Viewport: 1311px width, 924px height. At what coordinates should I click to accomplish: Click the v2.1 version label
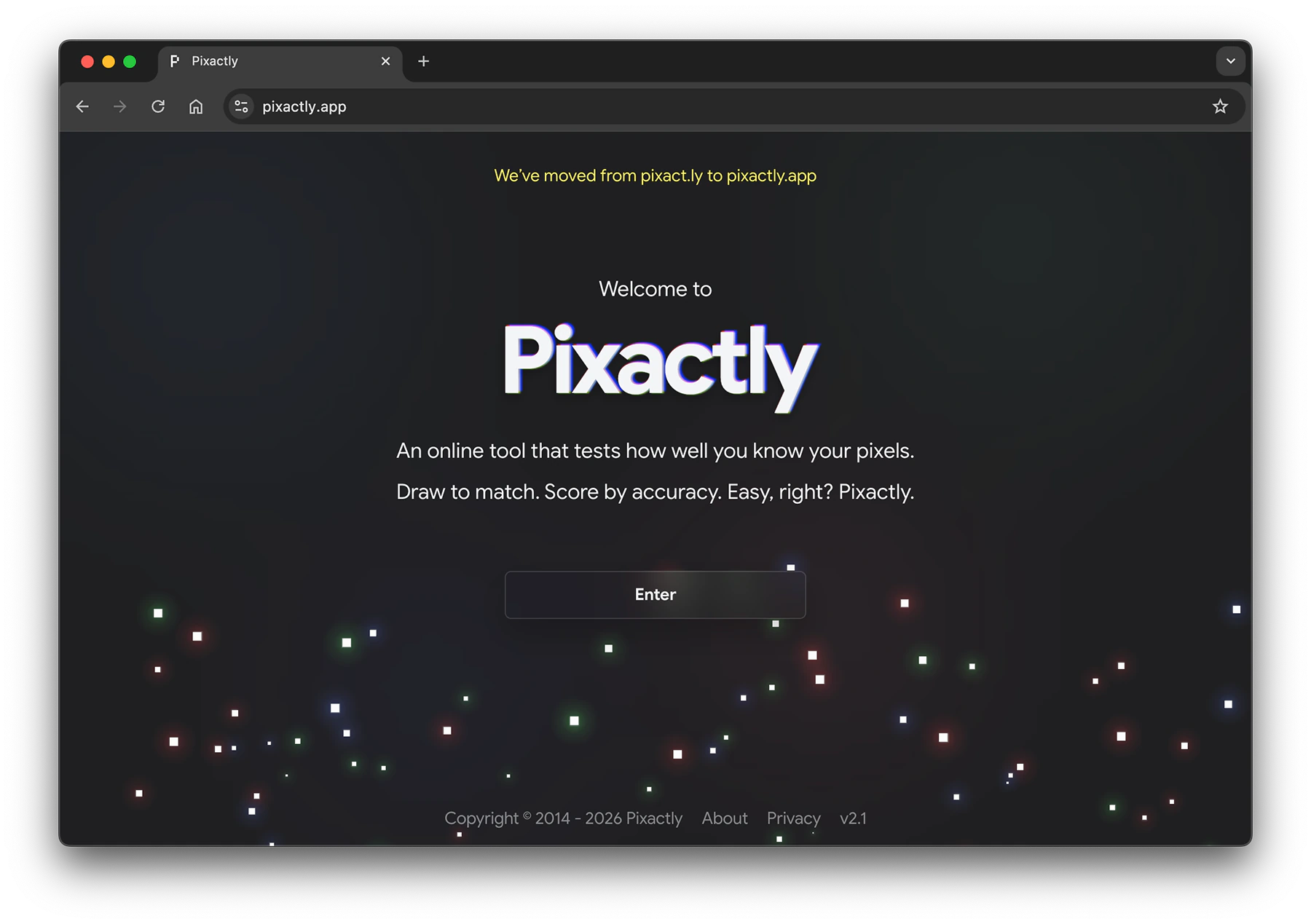(853, 818)
